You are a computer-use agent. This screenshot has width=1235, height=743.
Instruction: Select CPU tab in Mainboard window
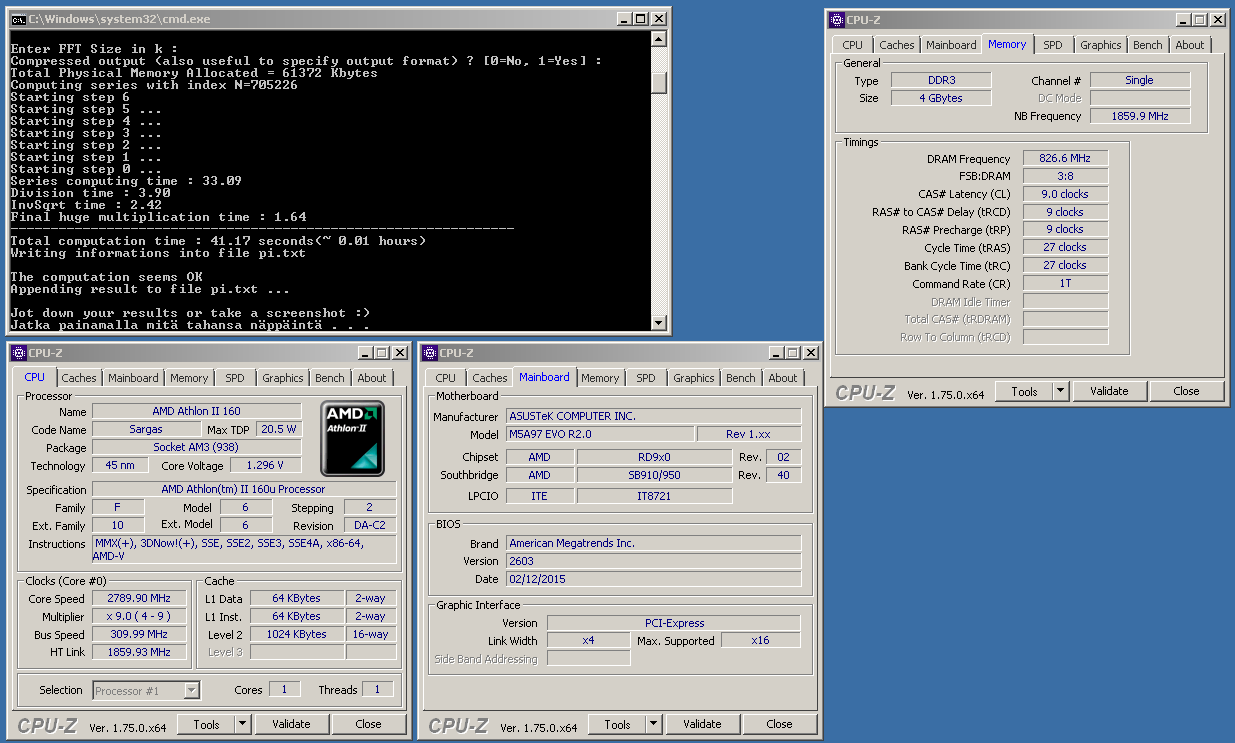pos(446,378)
